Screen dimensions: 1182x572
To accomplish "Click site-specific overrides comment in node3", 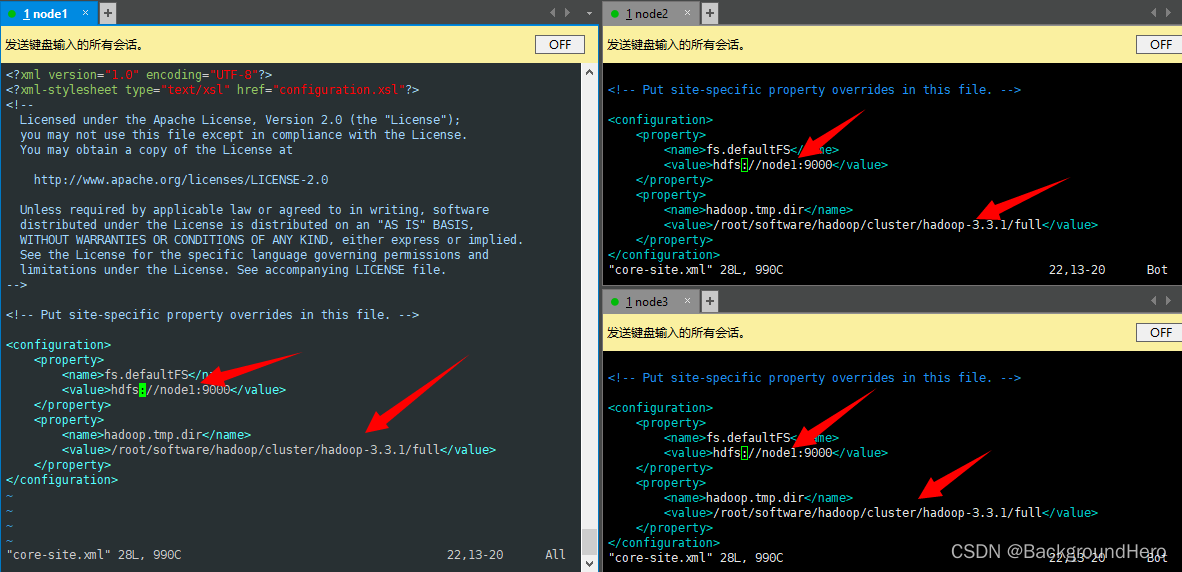I will [x=814, y=378].
